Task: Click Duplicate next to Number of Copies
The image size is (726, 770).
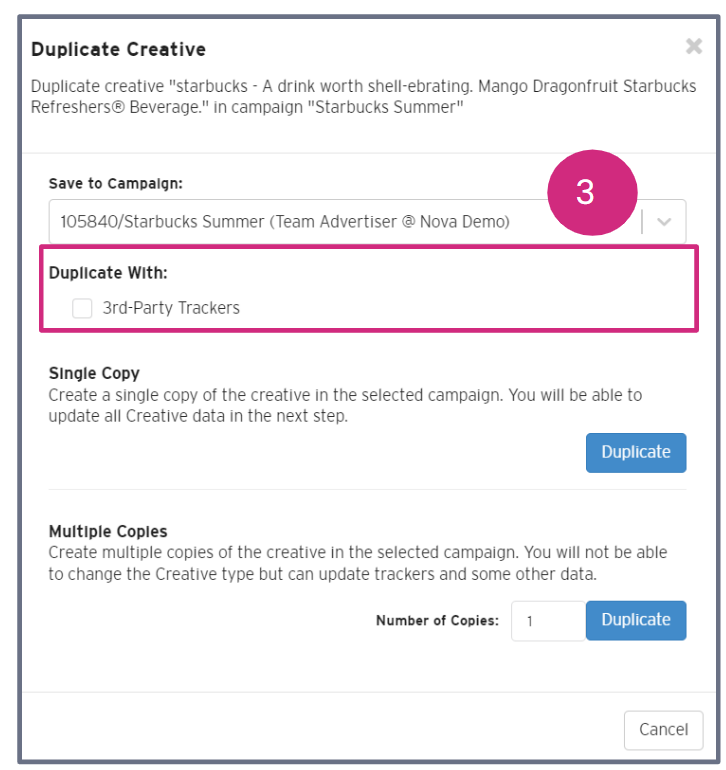Action: click(635, 620)
